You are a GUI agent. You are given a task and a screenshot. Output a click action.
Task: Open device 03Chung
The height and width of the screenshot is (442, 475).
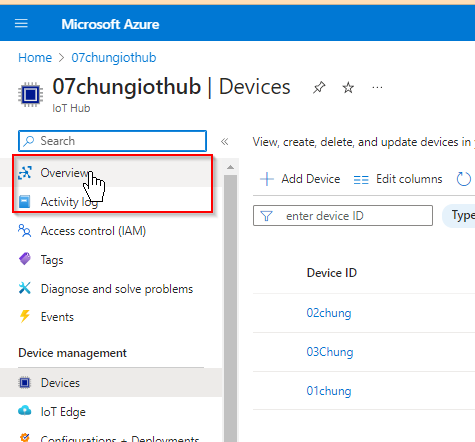(x=330, y=352)
